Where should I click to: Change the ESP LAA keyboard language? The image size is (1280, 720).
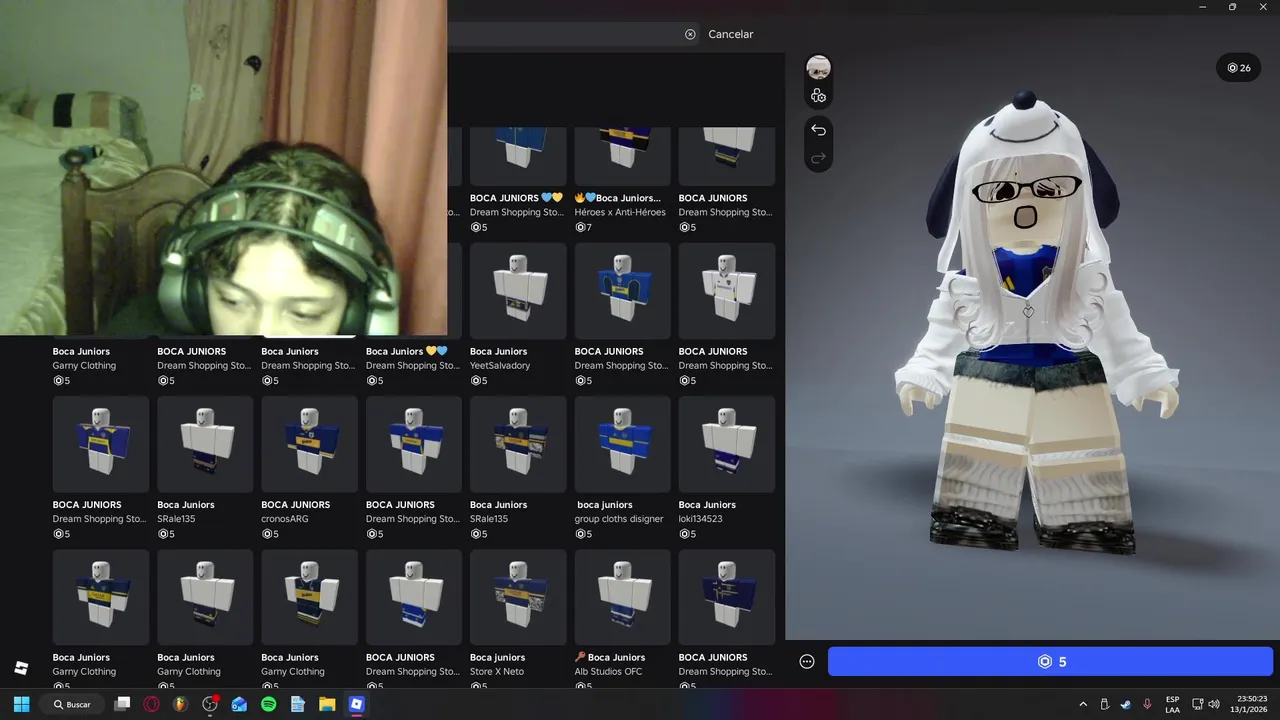point(1172,704)
